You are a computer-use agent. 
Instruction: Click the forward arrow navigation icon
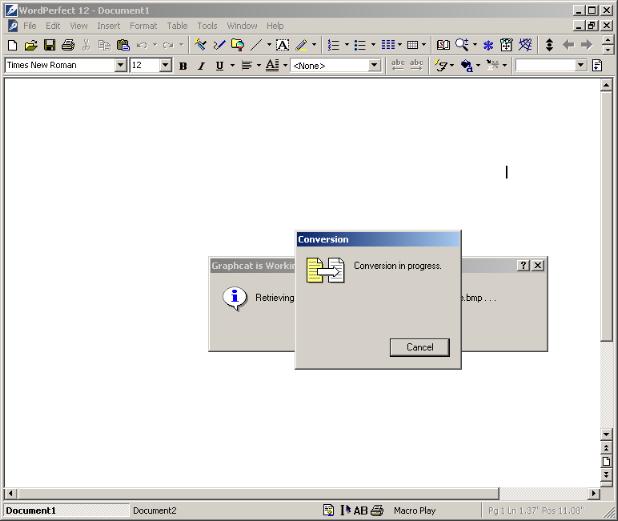[x=586, y=45]
